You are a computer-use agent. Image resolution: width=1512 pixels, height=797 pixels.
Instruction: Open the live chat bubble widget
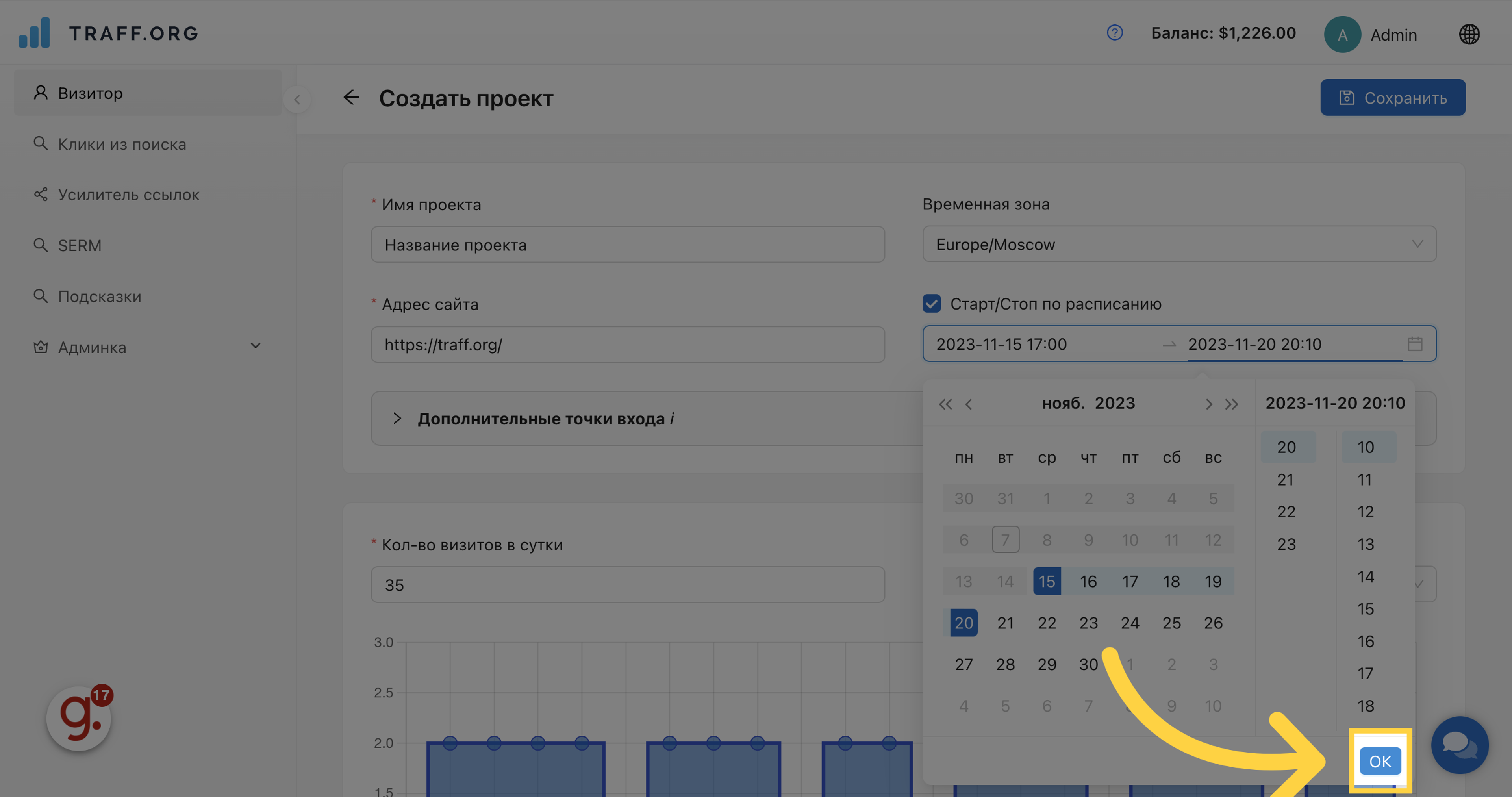1460,745
